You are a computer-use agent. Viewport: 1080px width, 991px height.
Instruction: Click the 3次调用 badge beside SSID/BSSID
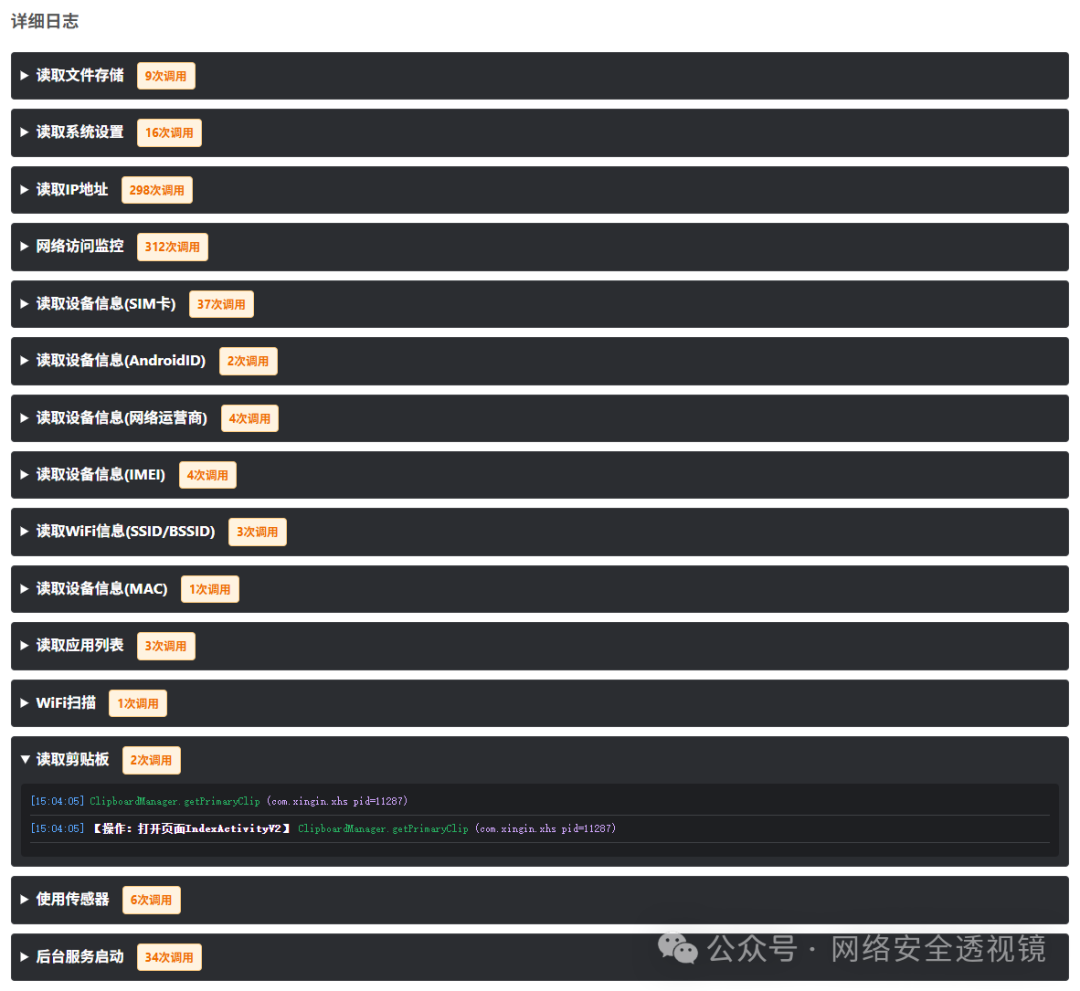(x=258, y=532)
